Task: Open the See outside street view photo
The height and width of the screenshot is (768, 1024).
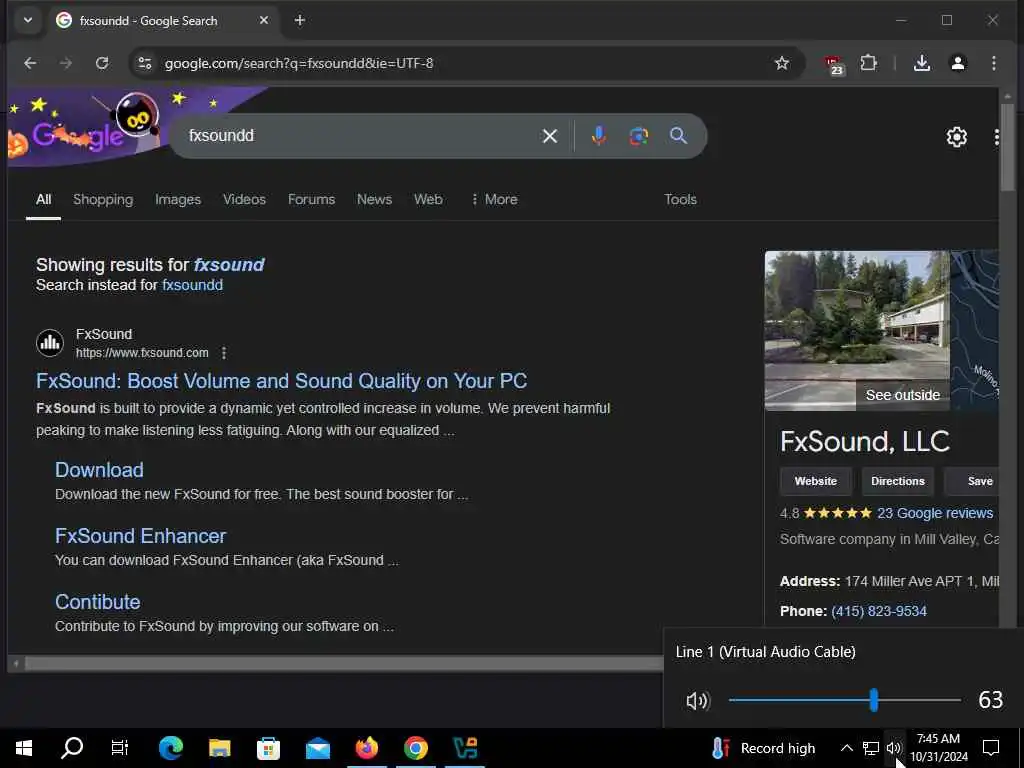Action: tap(857, 330)
